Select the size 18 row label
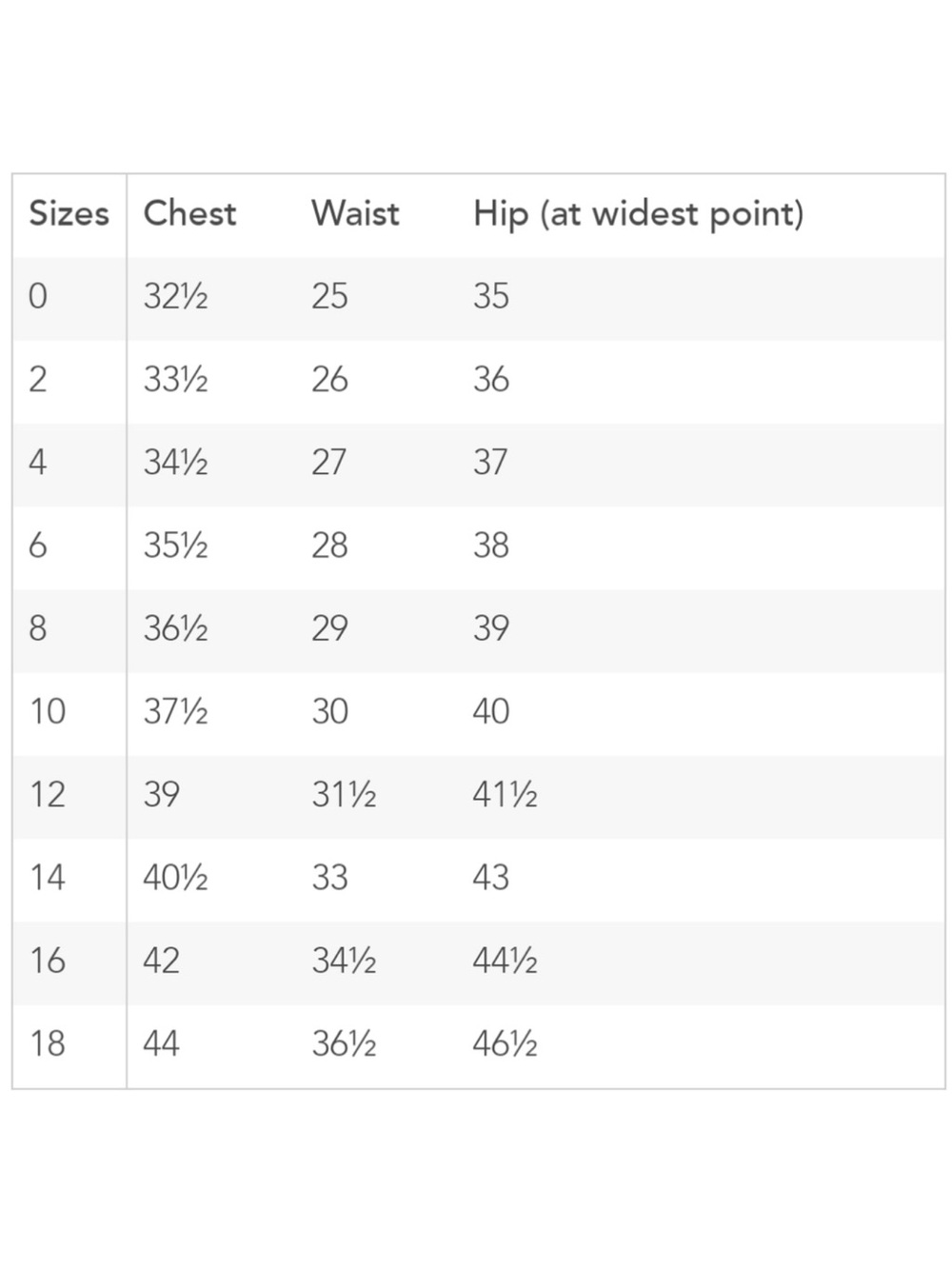Viewport: 952px width, 1269px height. pyautogui.click(x=48, y=1043)
